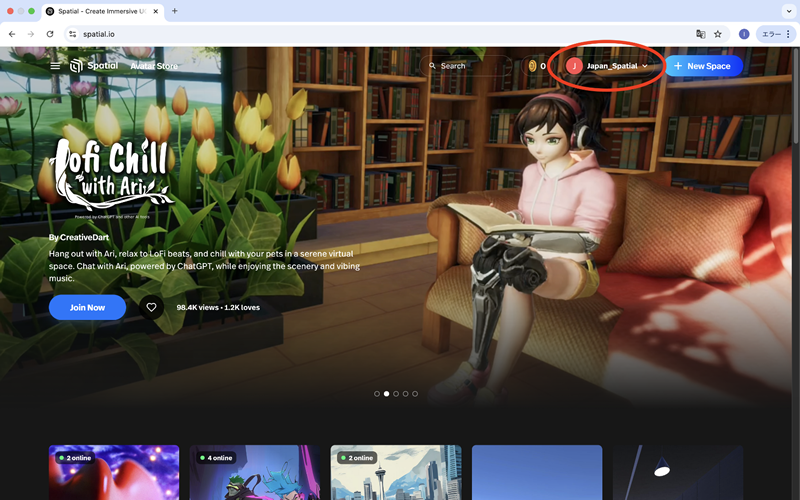Click the エラー Chrome menu button
This screenshot has height=500, width=800.
pos(776,34)
